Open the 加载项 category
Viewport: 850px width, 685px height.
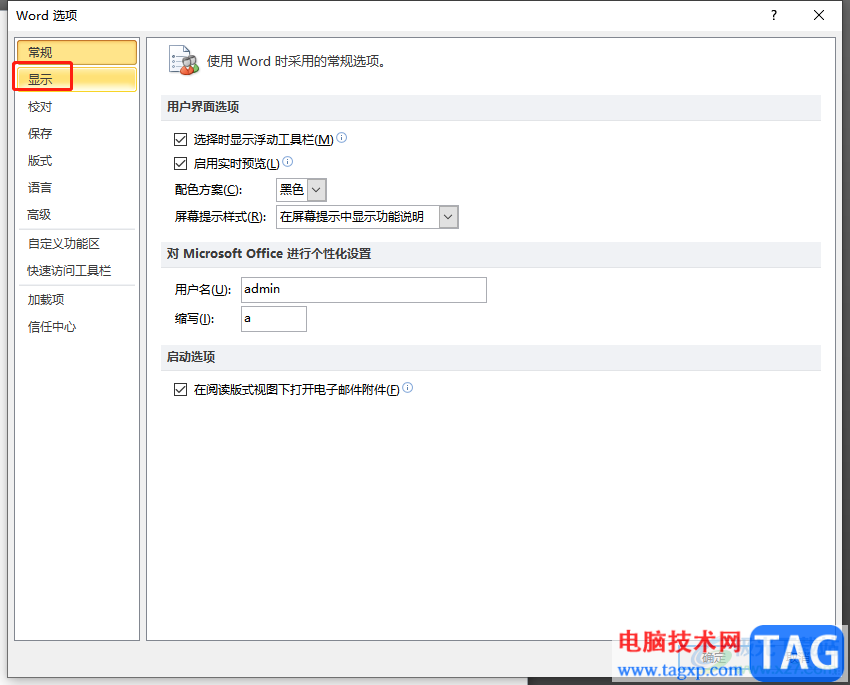coord(46,299)
